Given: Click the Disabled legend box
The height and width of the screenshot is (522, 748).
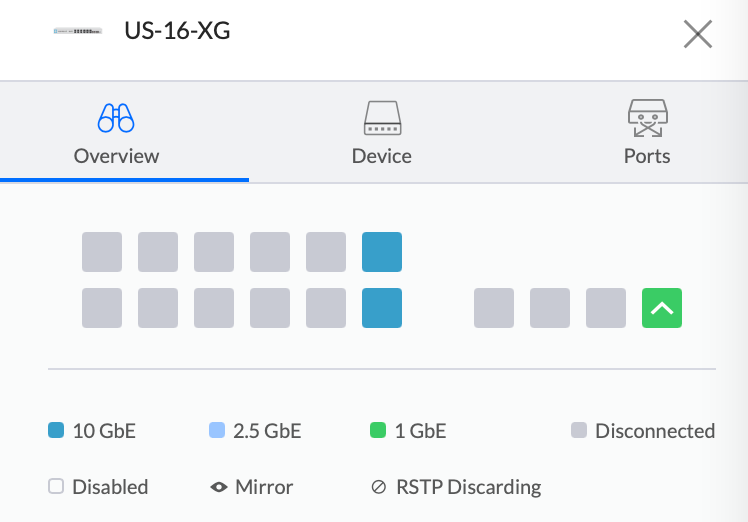Looking at the screenshot, I should [x=56, y=487].
